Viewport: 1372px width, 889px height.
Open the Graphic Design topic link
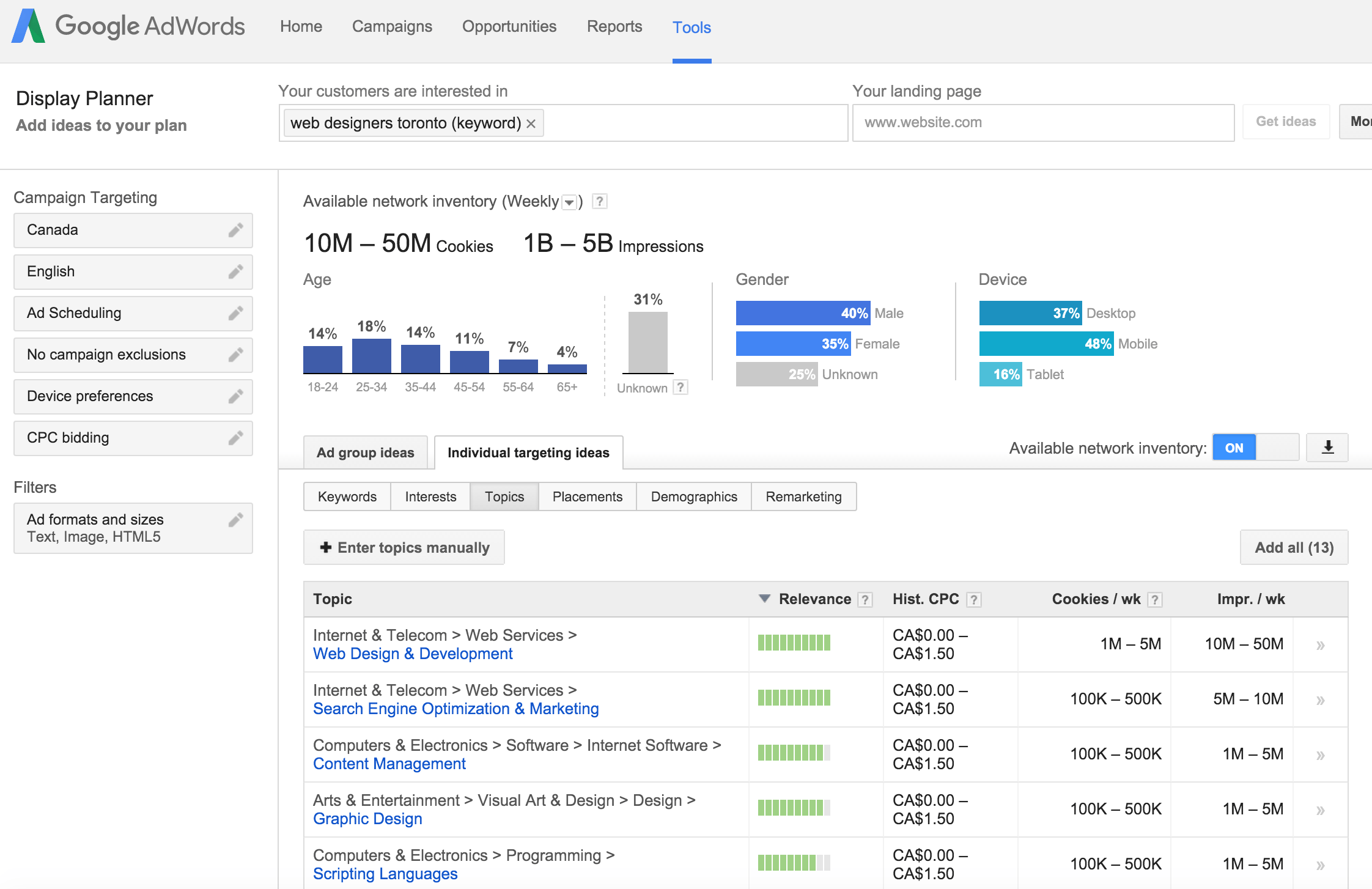367,818
